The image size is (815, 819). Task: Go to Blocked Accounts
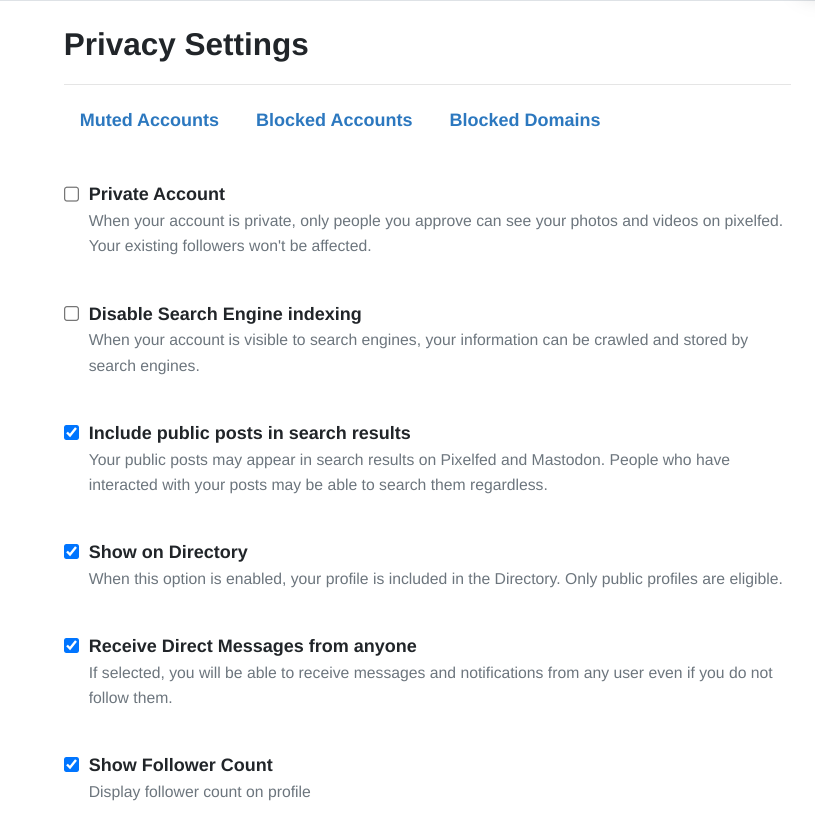click(334, 120)
